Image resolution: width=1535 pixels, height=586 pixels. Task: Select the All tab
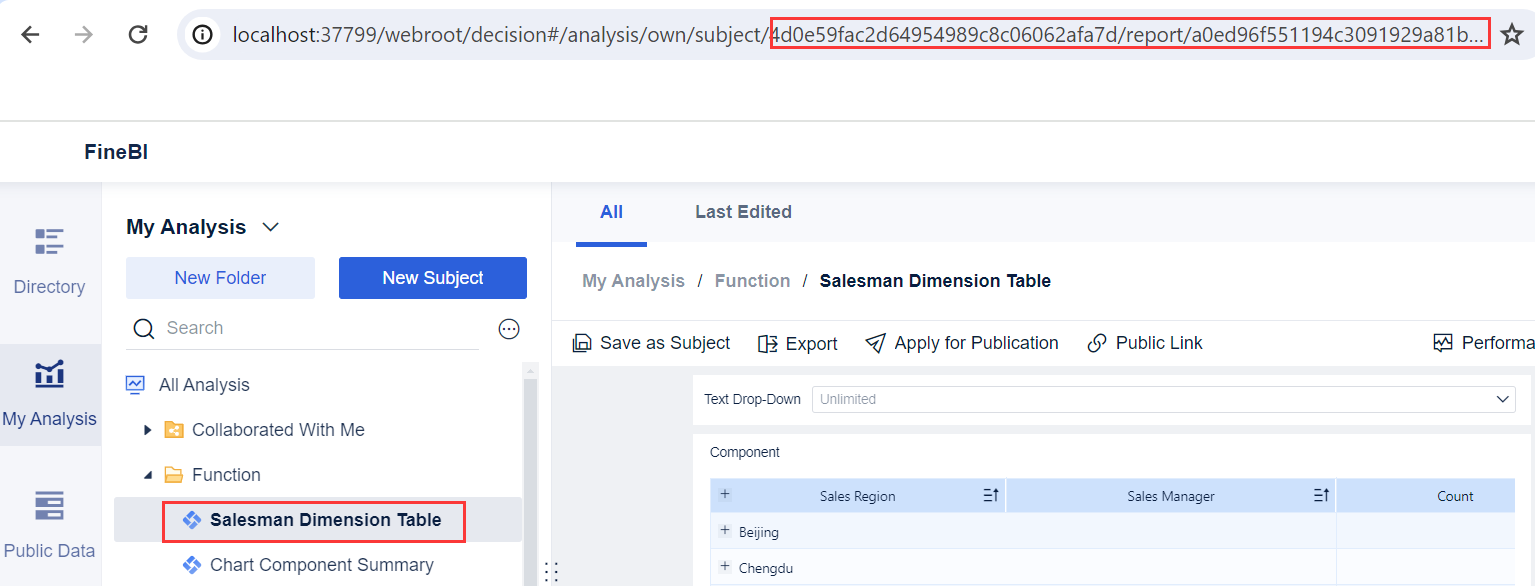(x=611, y=212)
